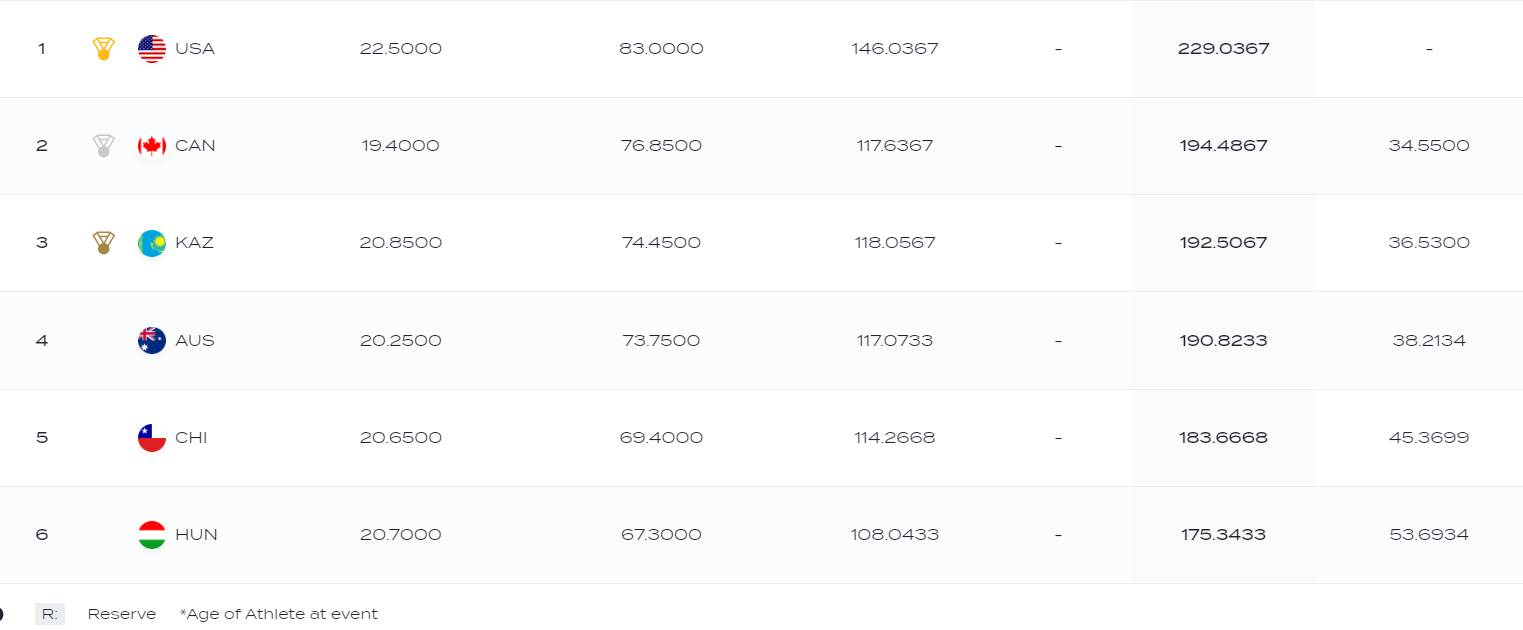Click the Age of Athlete footnote
1523x630 pixels.
point(279,614)
